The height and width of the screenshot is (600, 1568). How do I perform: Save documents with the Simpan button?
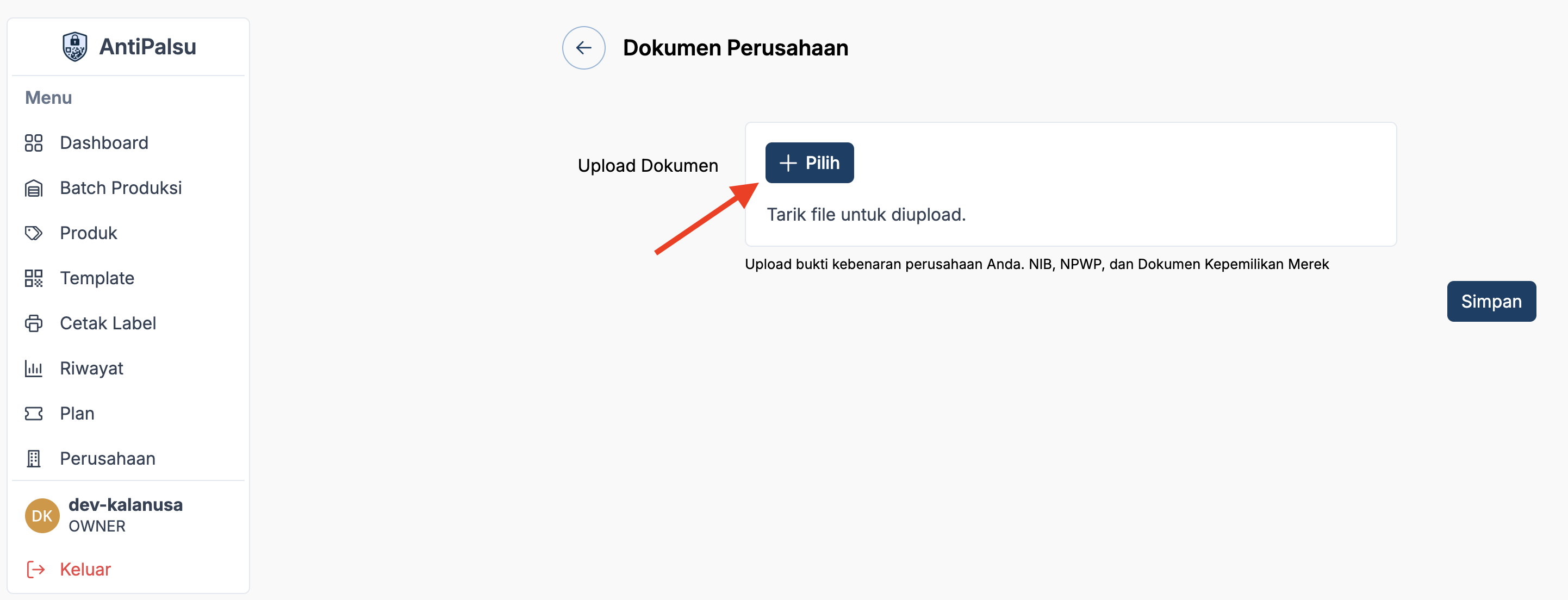(1491, 301)
